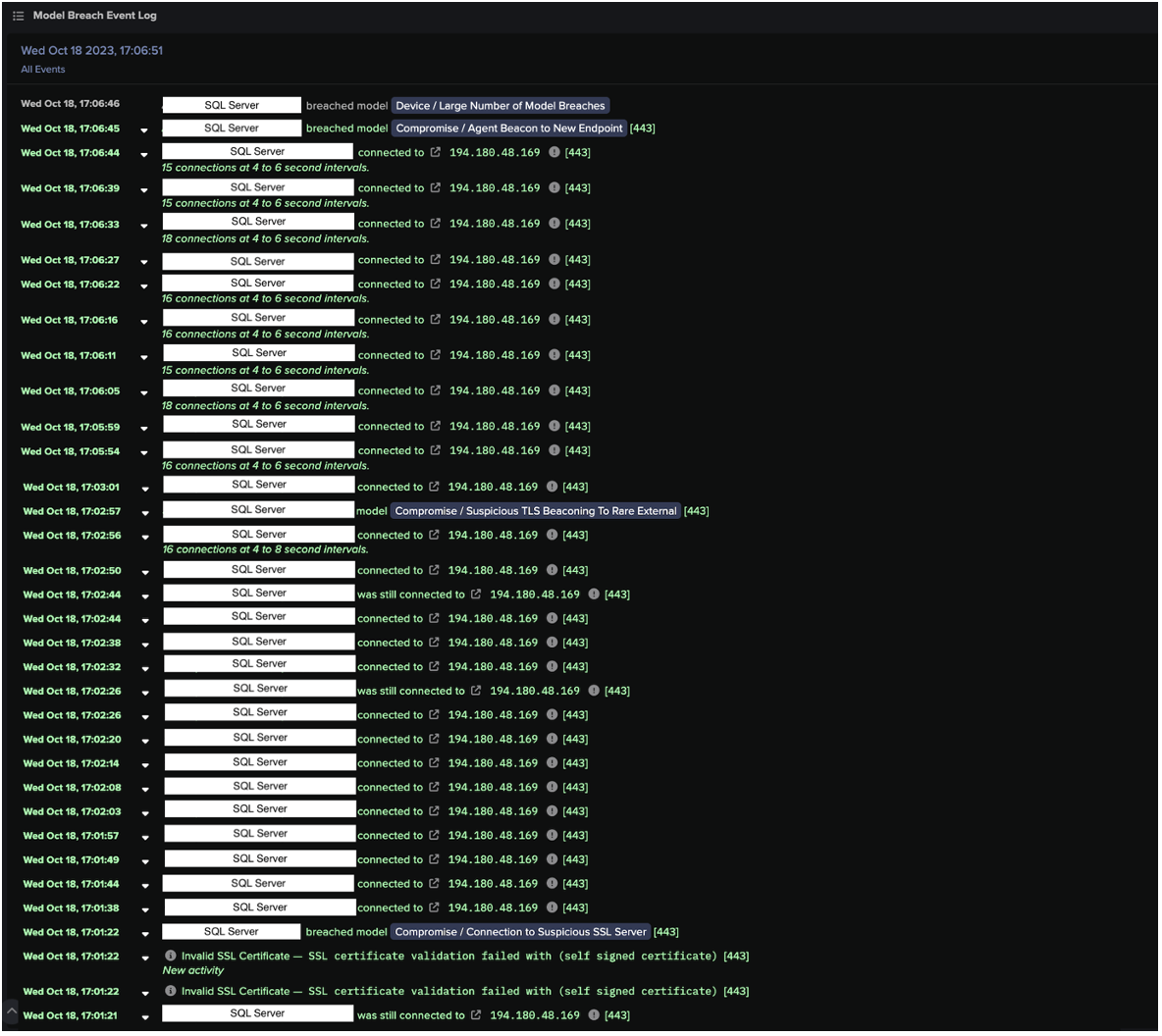
Task: Expand the 17:06:16 event row arrow
Action: (144, 323)
